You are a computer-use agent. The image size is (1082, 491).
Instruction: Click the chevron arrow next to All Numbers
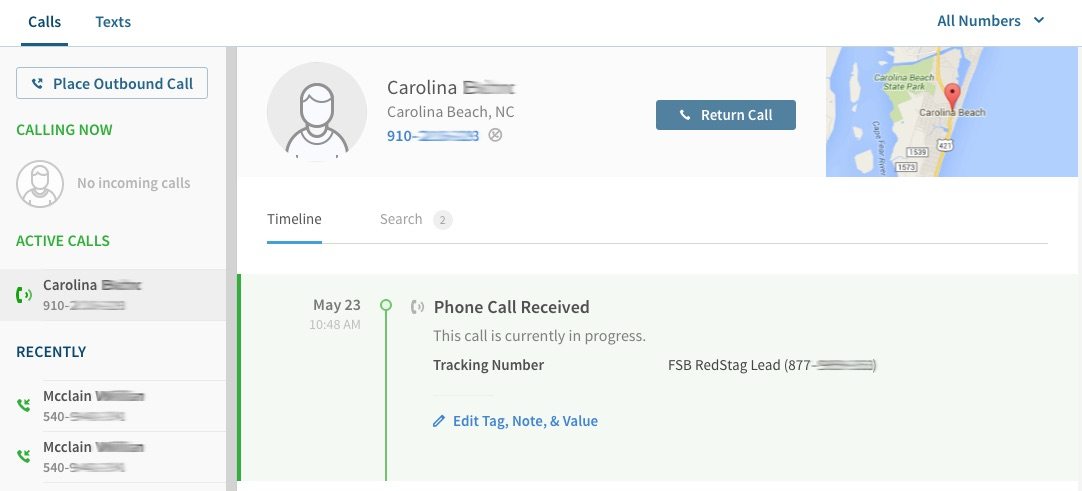[x=1039, y=21]
